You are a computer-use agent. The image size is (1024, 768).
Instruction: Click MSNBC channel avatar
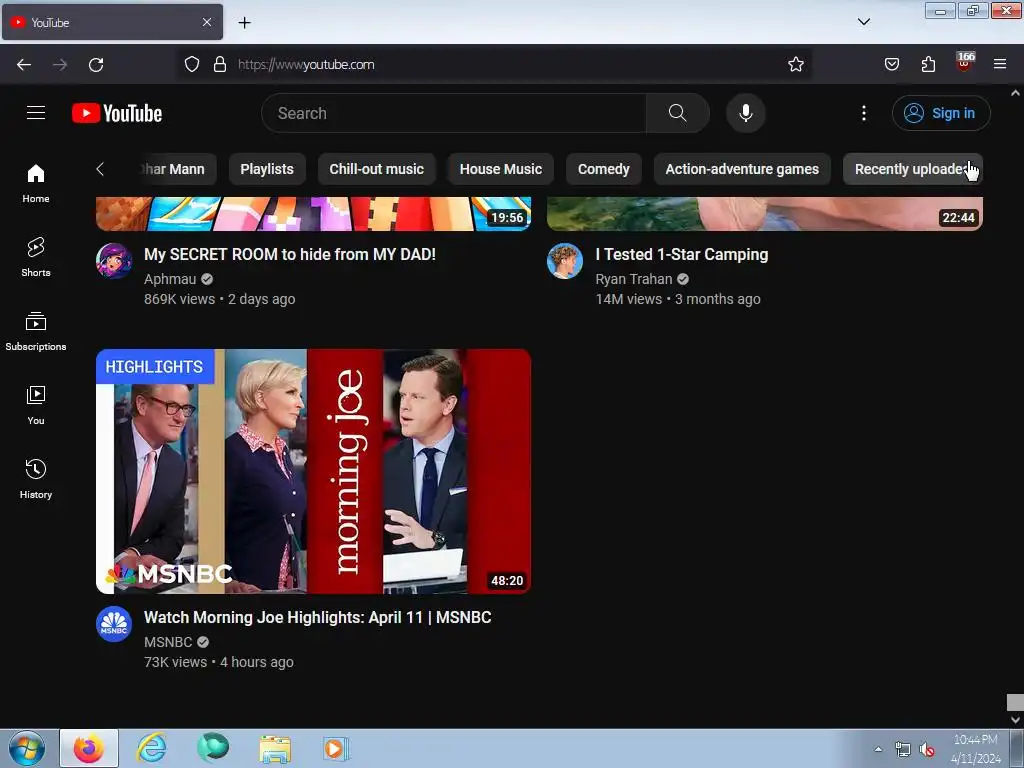114,624
